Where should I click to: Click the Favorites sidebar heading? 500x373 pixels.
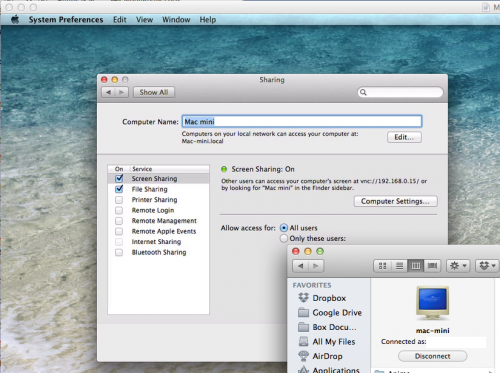click(312, 285)
